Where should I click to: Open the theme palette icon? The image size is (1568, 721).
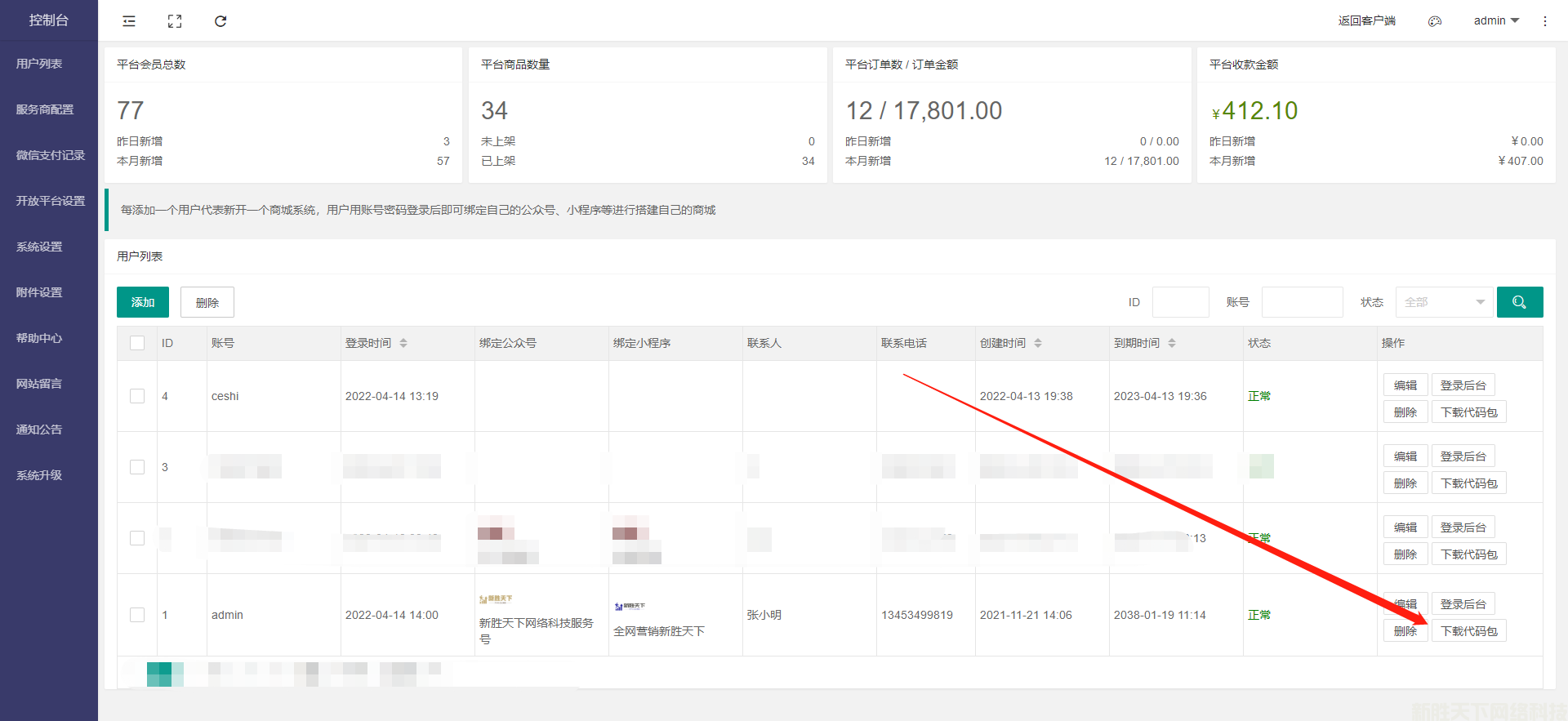[x=1435, y=21]
